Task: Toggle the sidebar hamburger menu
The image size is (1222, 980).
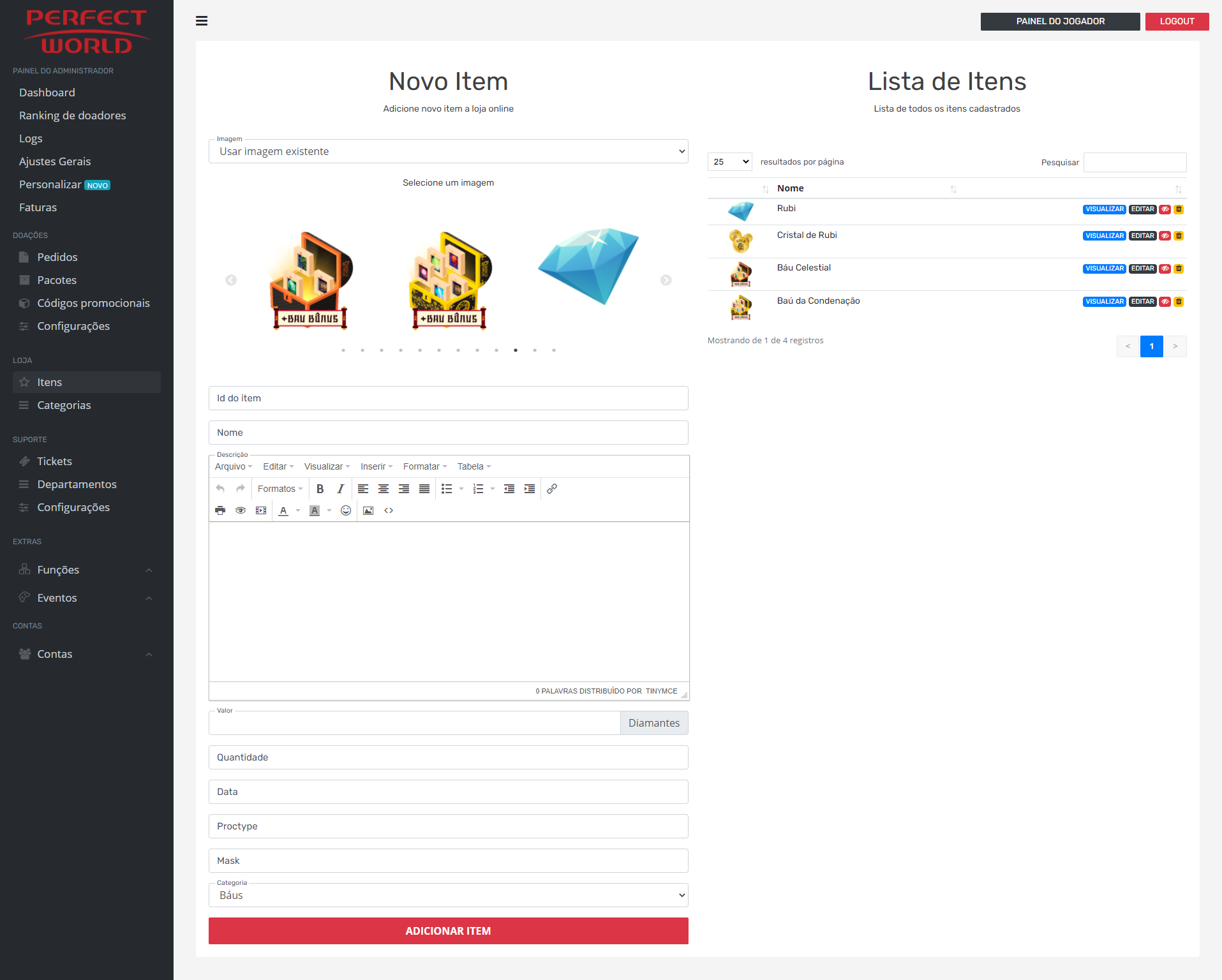Action: (x=202, y=21)
